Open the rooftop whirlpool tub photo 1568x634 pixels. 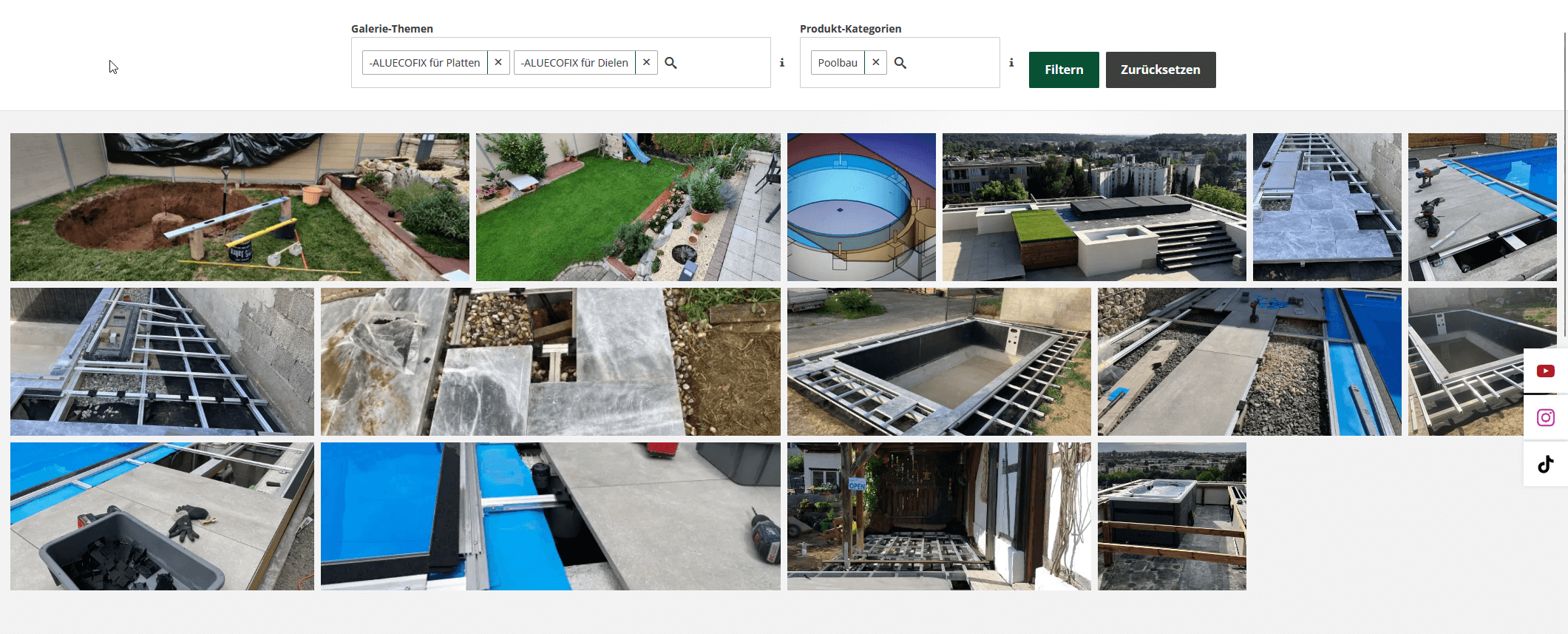click(x=1172, y=516)
